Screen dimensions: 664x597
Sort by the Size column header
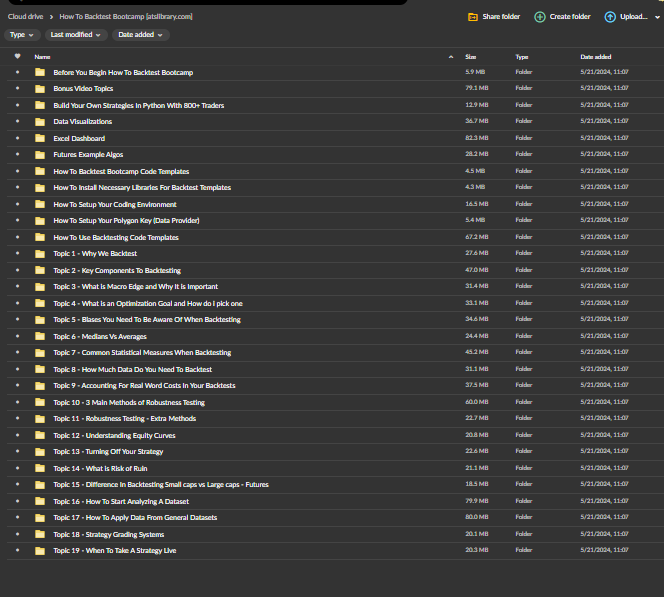471,57
